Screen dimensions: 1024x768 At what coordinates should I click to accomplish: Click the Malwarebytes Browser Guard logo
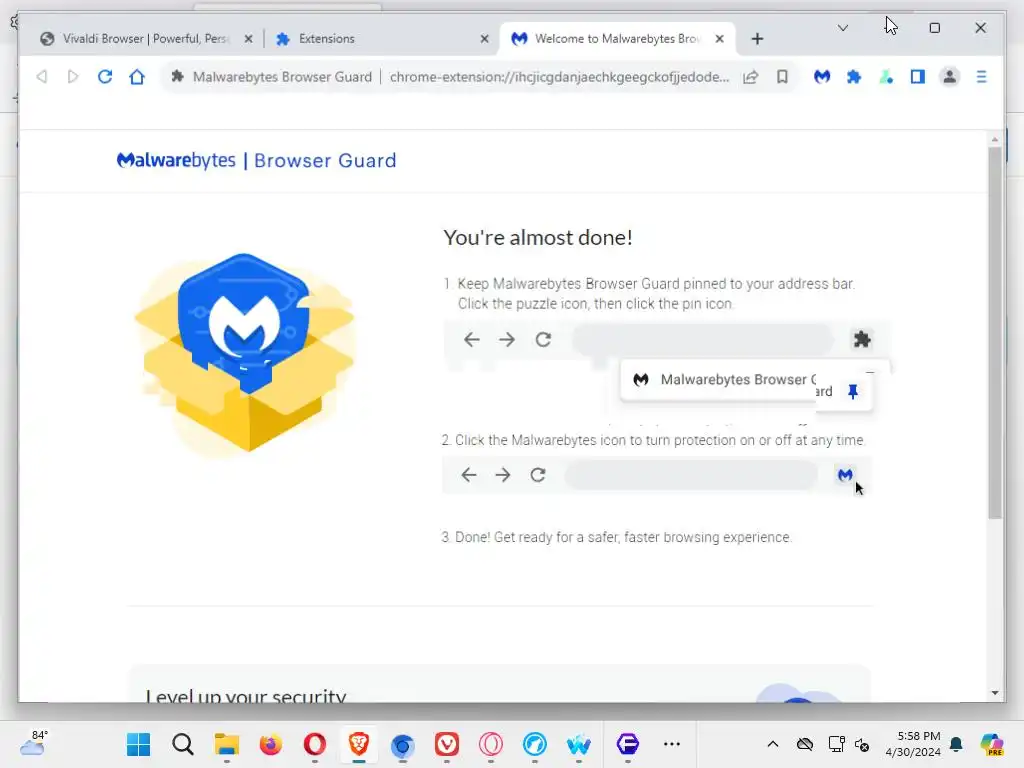[257, 160]
